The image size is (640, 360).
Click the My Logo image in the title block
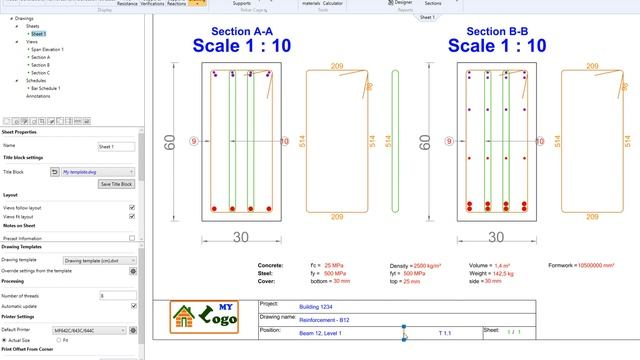coord(204,317)
